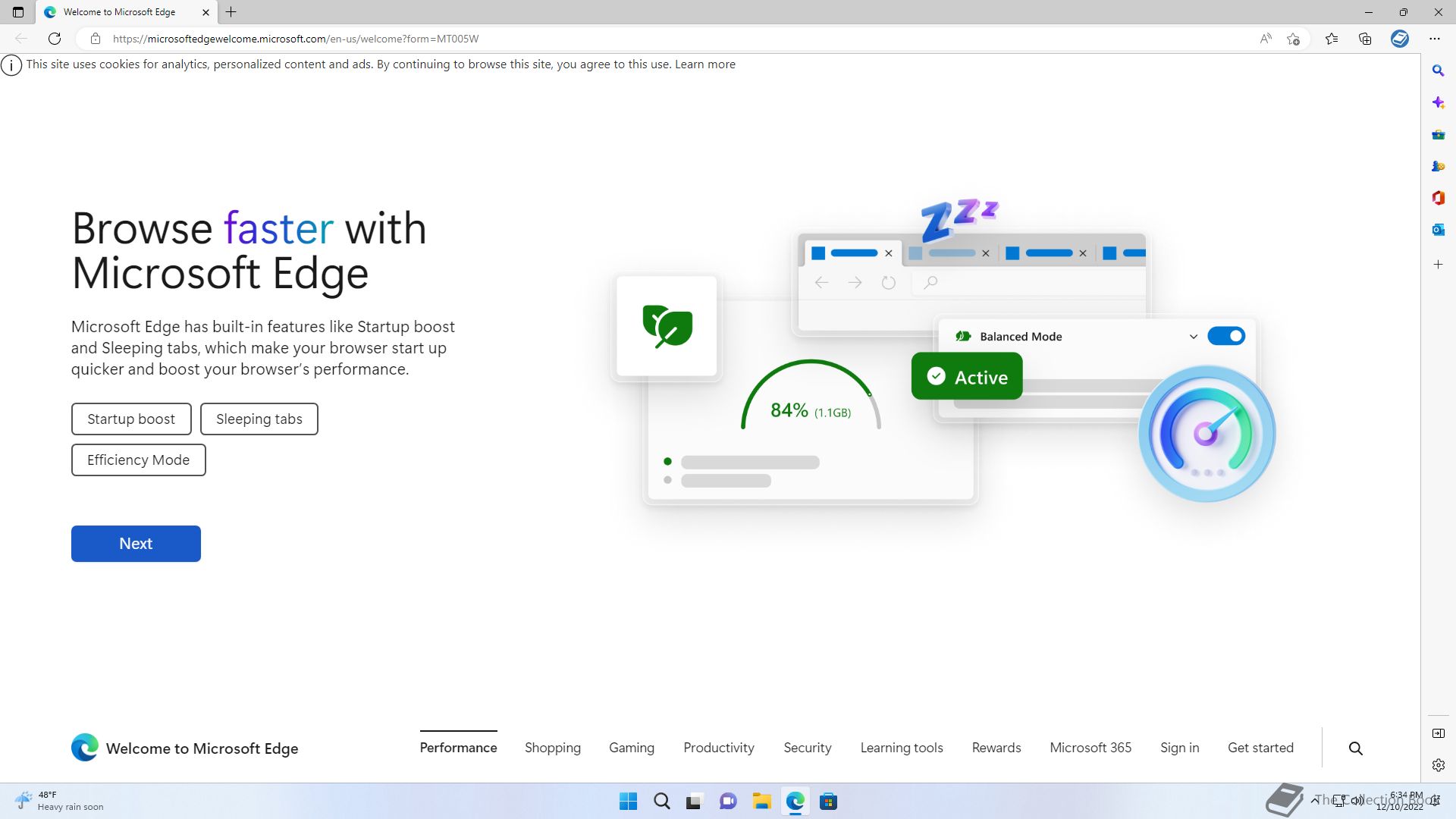The width and height of the screenshot is (1456, 819).
Task: Select the Learning tools nav item
Action: tap(902, 748)
